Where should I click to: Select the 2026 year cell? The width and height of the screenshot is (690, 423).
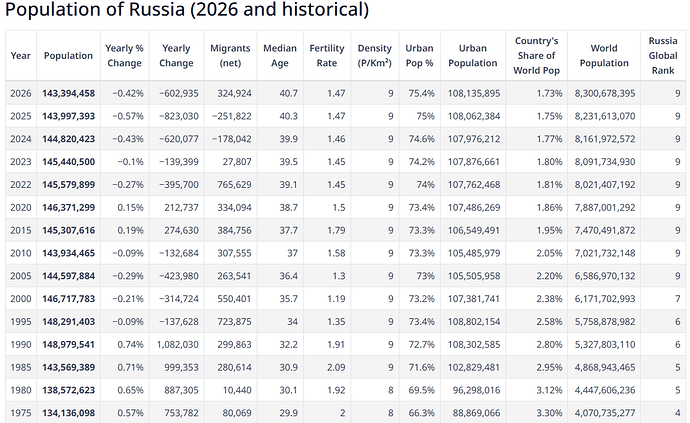pyautogui.click(x=20, y=93)
